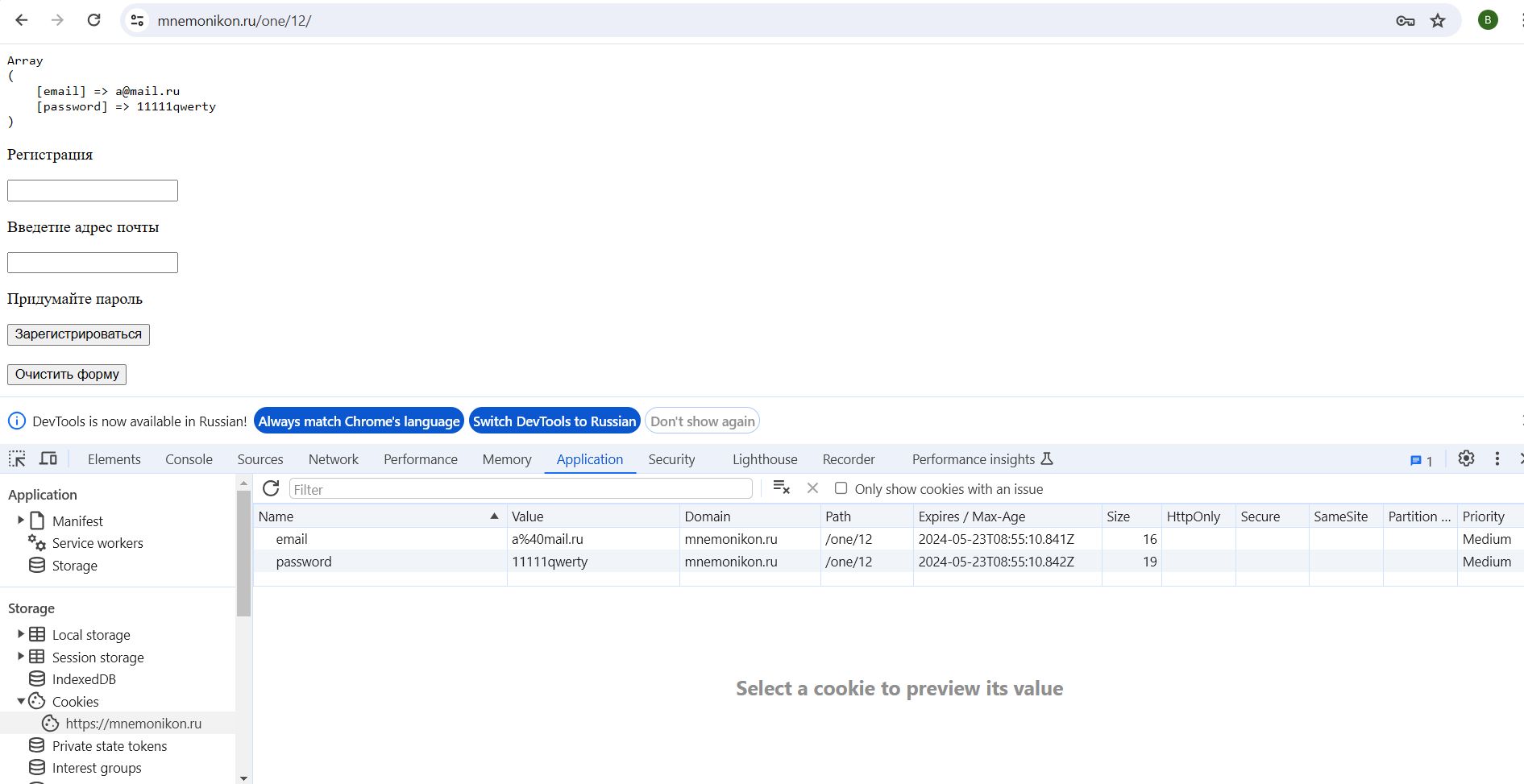Viewport: 1524px width, 784px height.
Task: Activate the inspect element picker icon
Action: point(17,458)
